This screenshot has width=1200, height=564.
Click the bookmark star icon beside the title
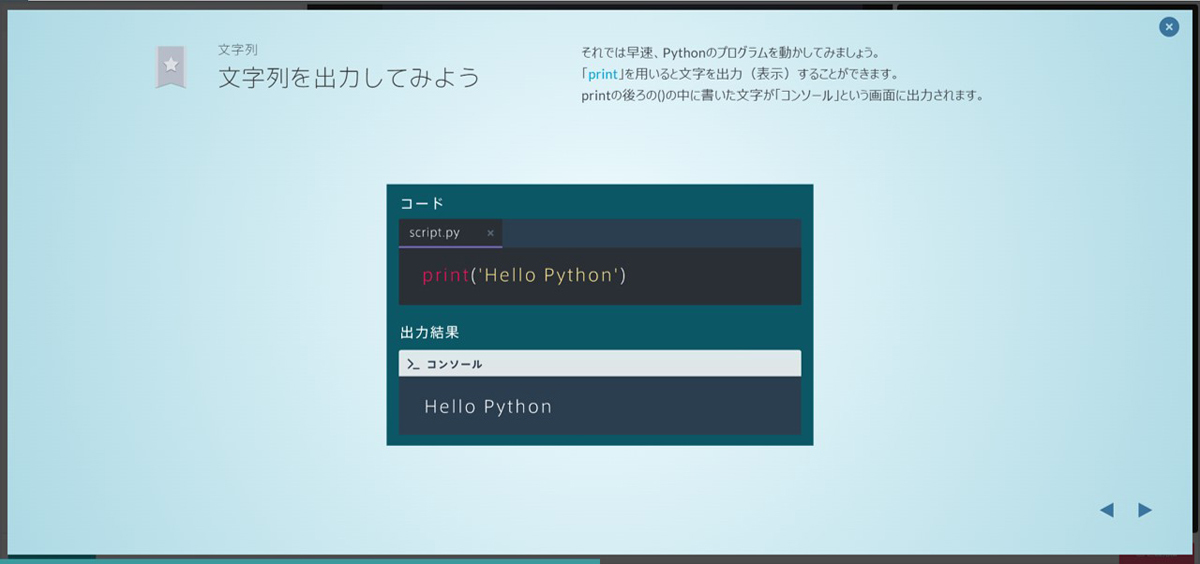171,66
